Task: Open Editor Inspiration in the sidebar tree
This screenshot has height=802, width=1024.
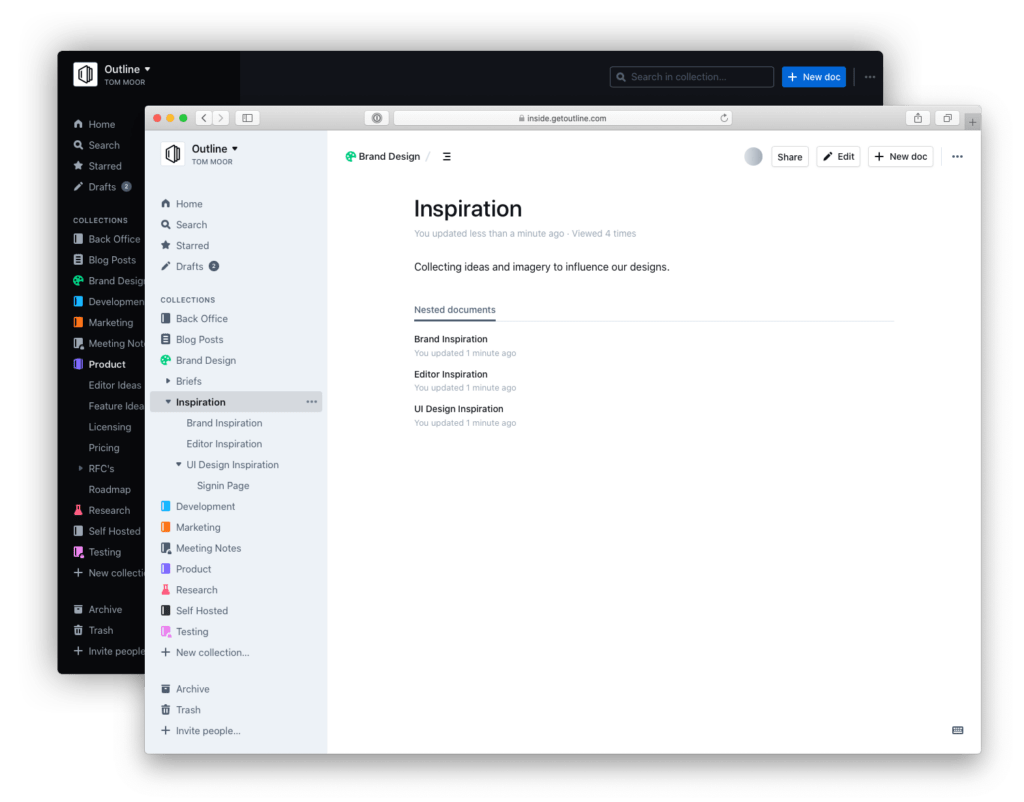Action: coord(224,444)
